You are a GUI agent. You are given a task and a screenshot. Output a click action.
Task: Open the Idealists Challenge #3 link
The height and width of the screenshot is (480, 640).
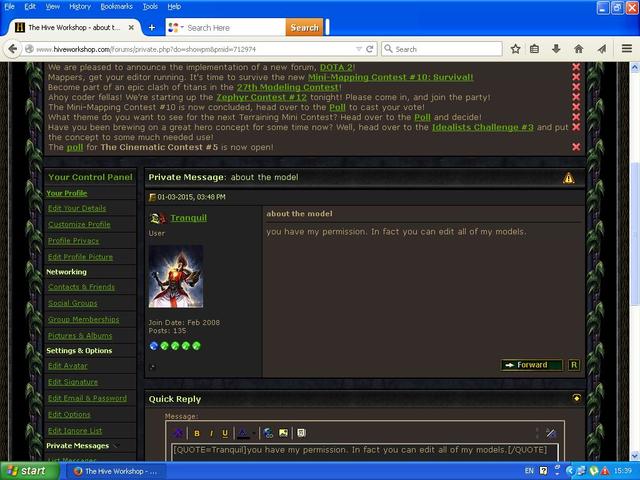(482, 127)
